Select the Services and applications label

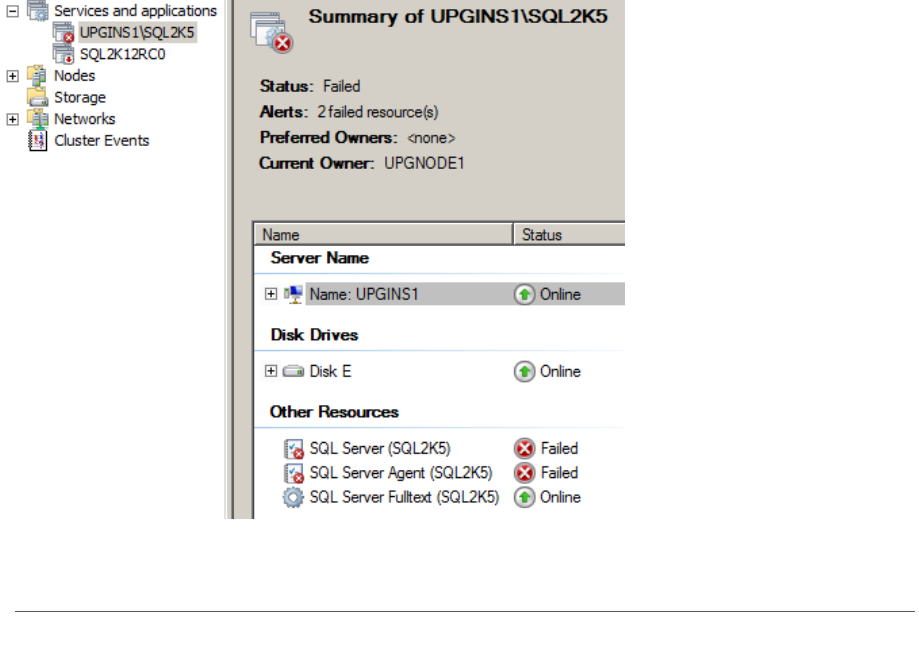(135, 11)
